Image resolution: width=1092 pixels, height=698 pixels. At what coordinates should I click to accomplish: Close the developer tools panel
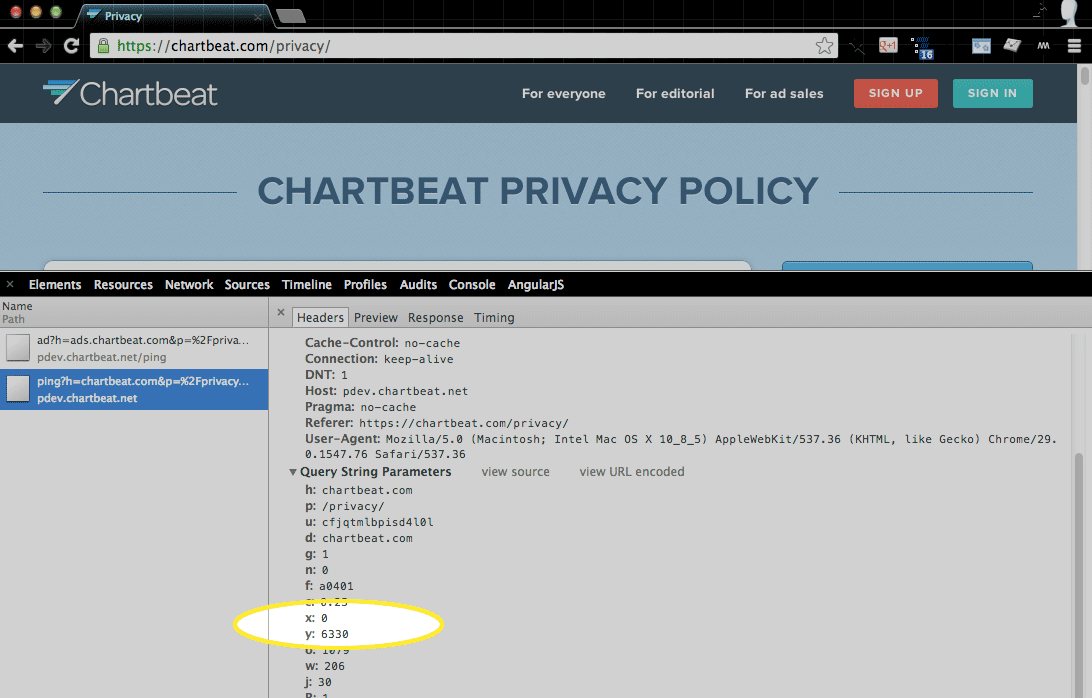10,284
